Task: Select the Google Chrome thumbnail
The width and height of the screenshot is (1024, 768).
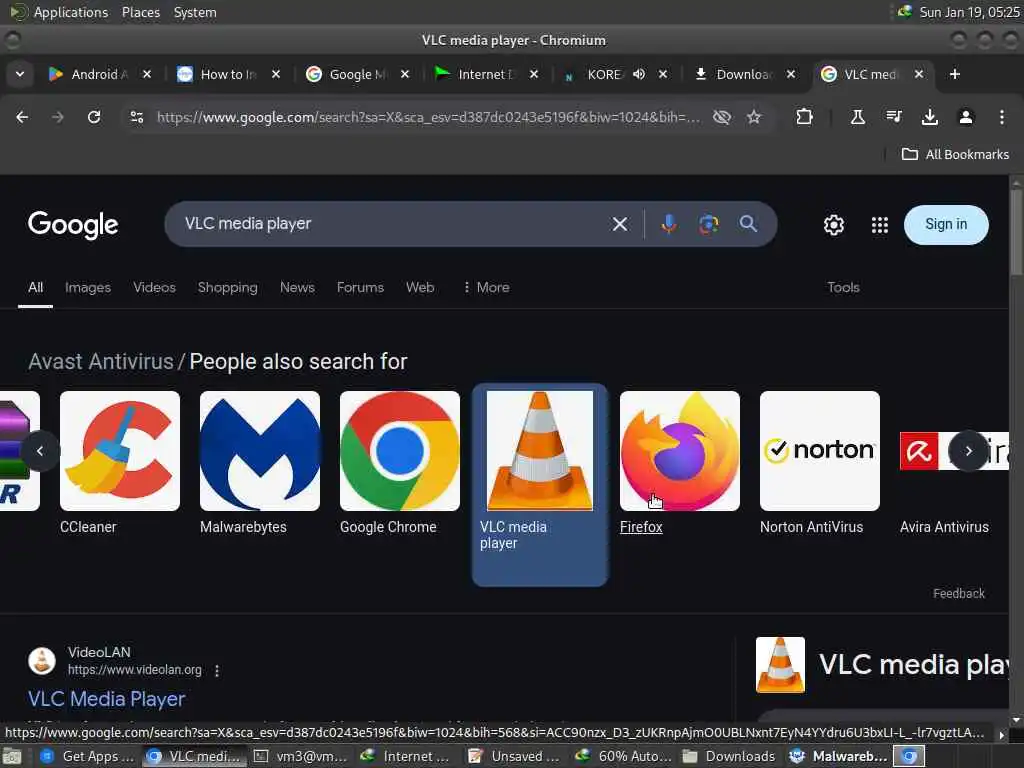Action: [400, 451]
